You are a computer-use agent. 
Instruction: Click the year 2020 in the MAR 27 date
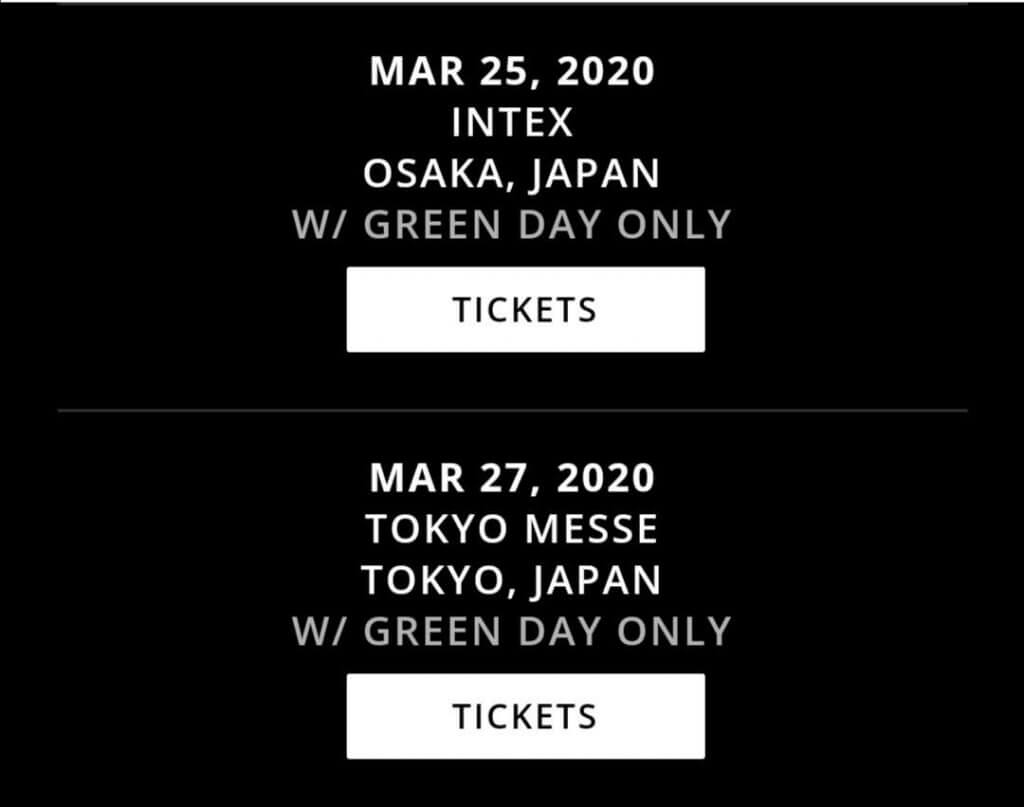coord(605,478)
